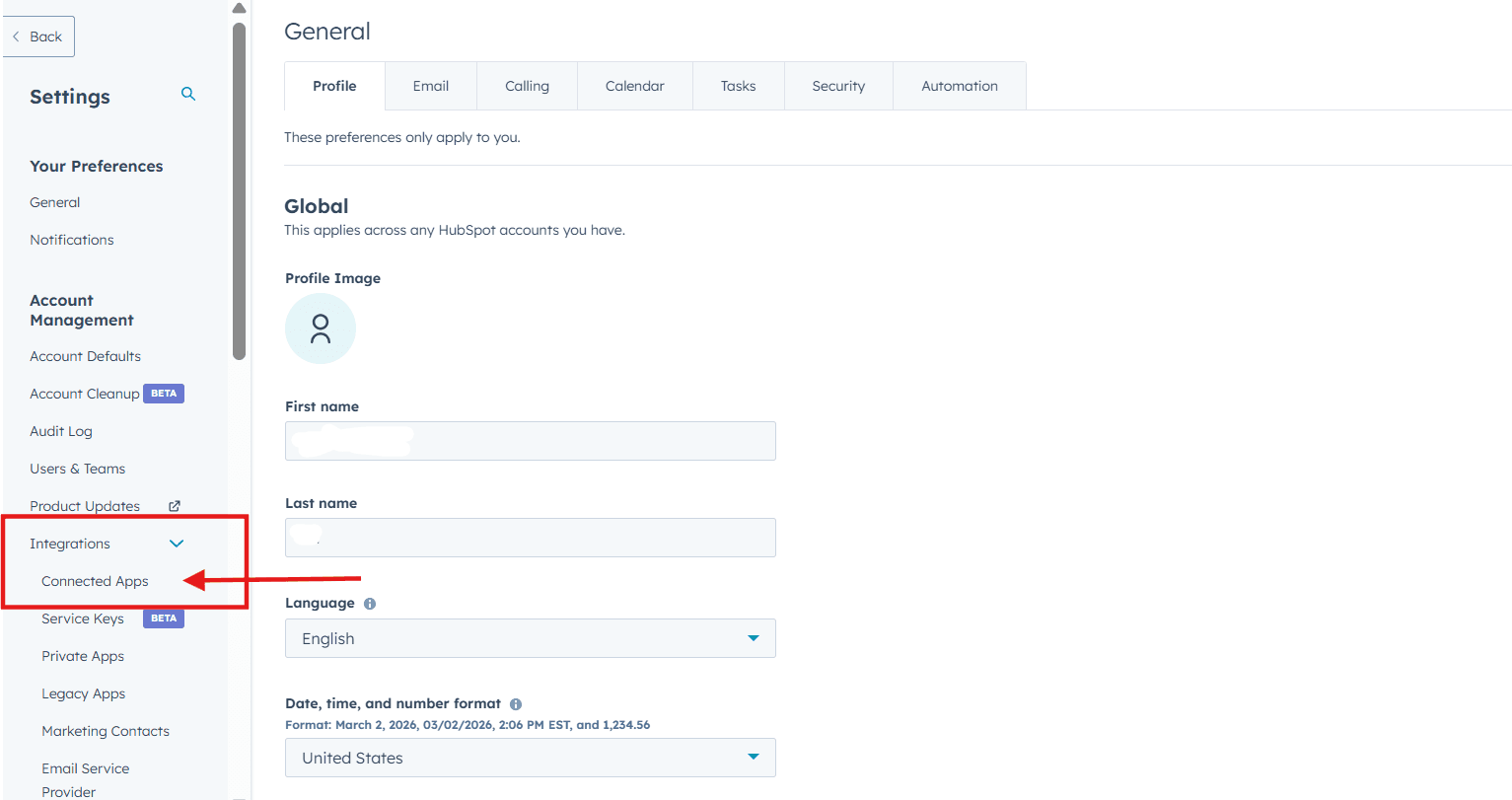Switch to the Email tab
The width and height of the screenshot is (1512, 800).
[x=431, y=86]
